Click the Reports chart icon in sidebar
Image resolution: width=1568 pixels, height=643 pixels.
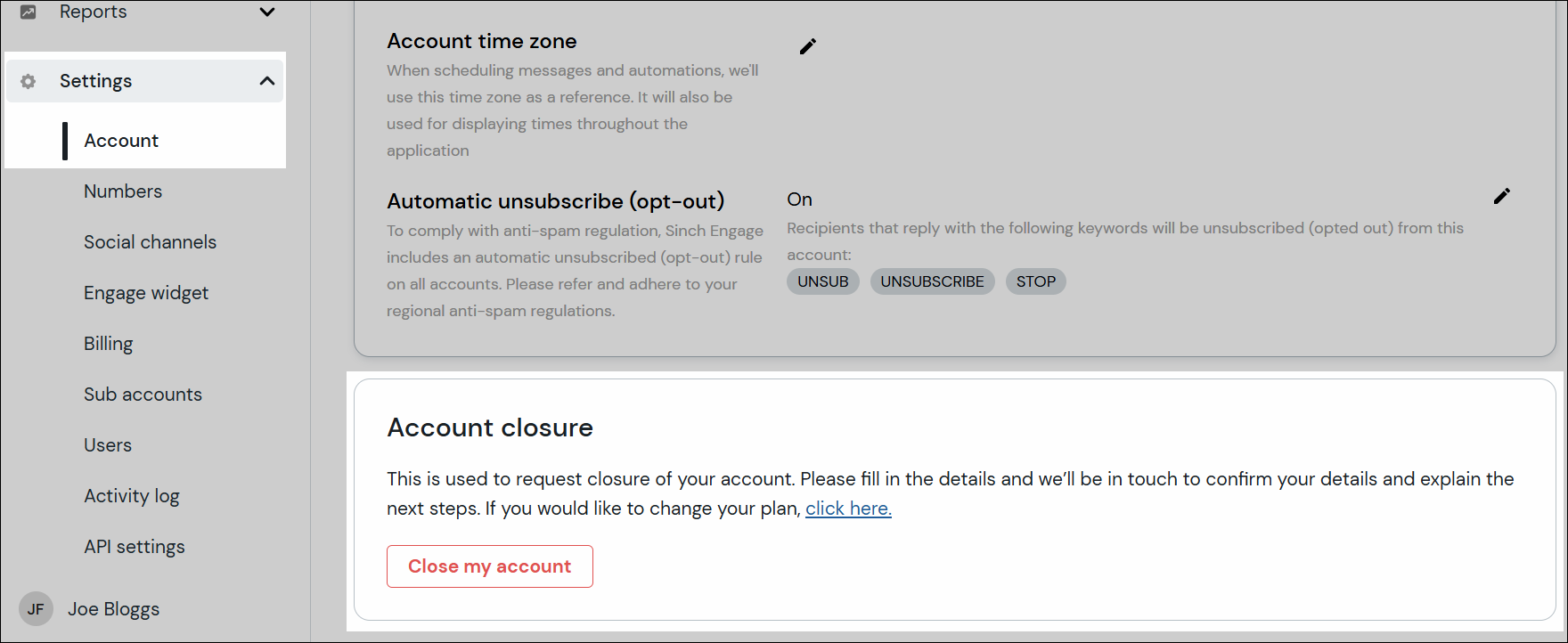[28, 12]
